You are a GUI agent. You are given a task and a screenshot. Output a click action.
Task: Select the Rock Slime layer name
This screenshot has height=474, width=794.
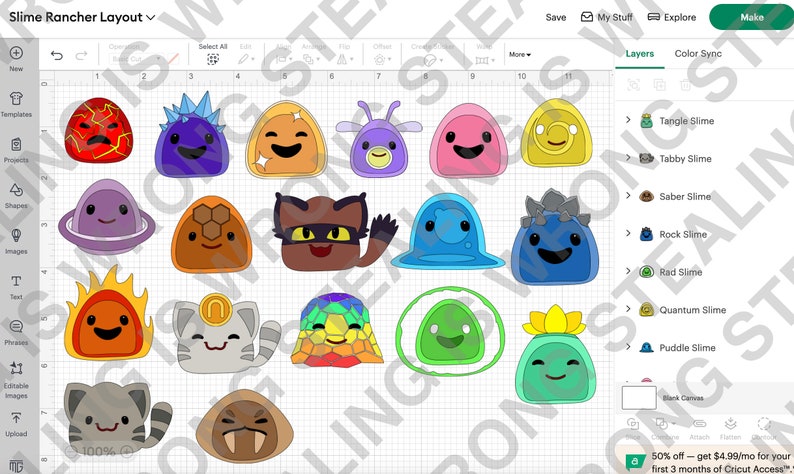[683, 234]
